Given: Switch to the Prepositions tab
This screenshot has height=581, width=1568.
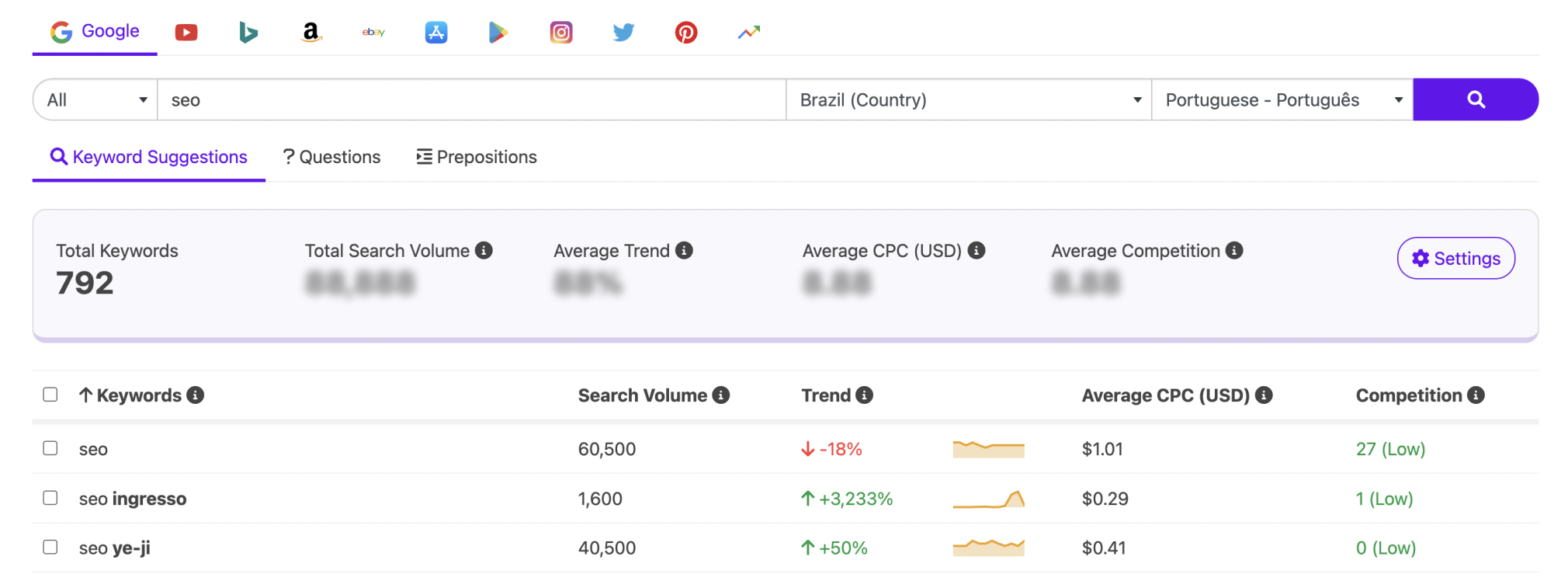Looking at the screenshot, I should pyautogui.click(x=477, y=157).
